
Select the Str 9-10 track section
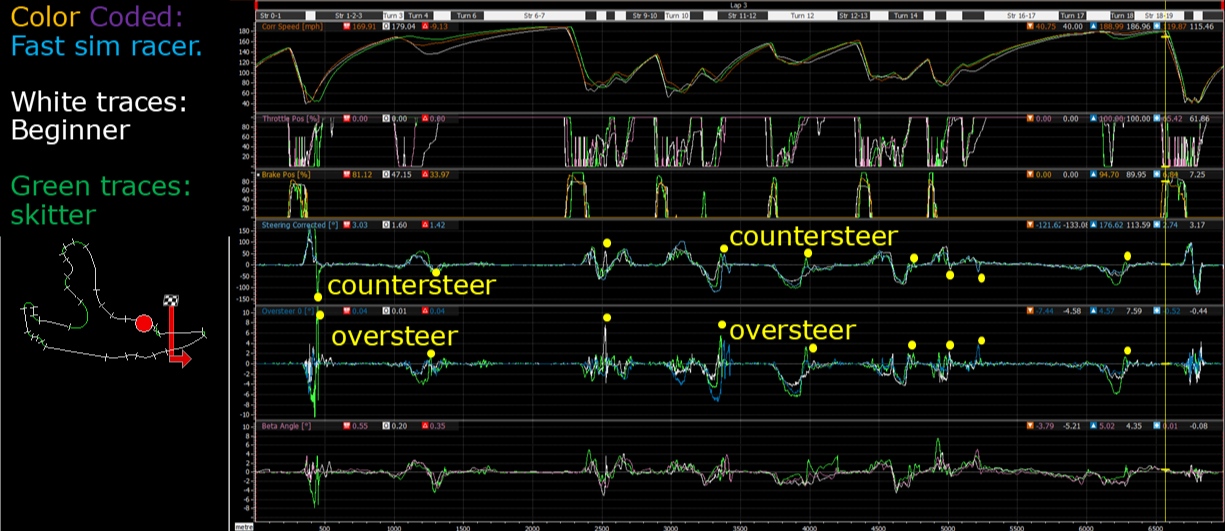coord(644,17)
